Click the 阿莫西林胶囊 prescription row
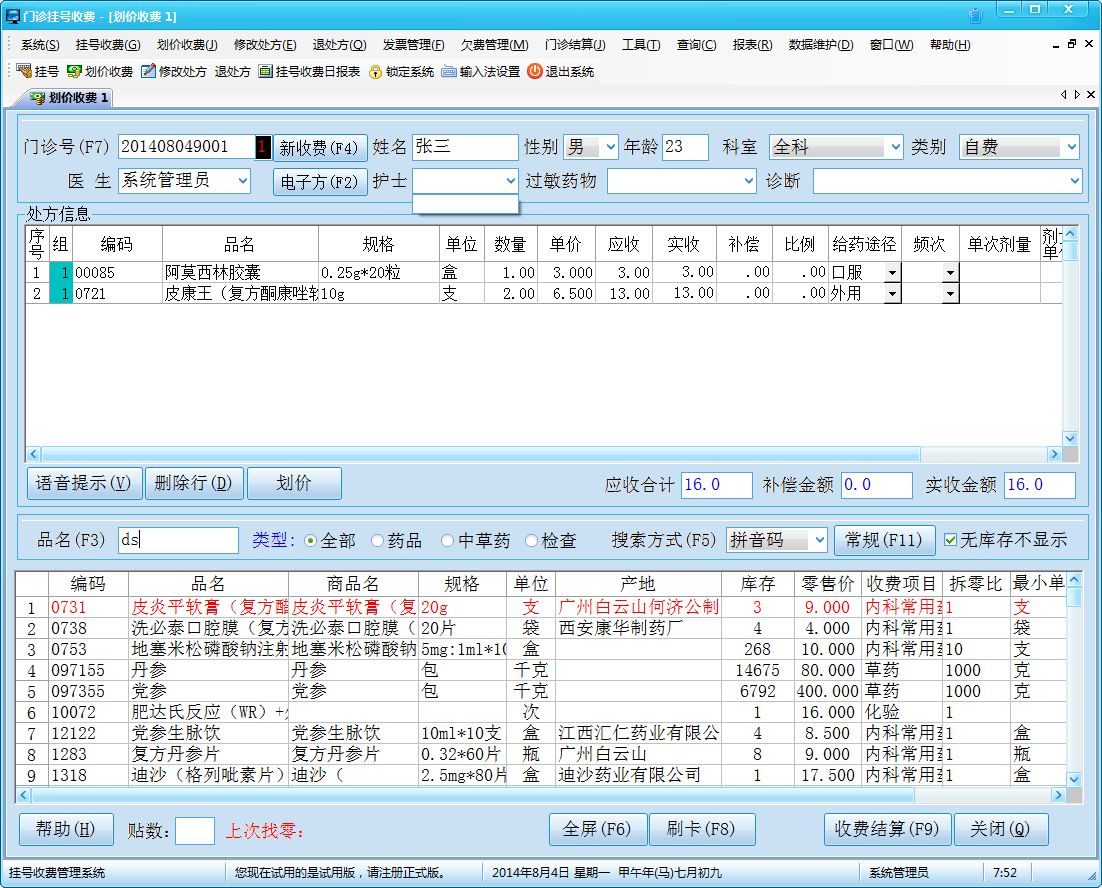This screenshot has width=1102, height=888. [543, 273]
